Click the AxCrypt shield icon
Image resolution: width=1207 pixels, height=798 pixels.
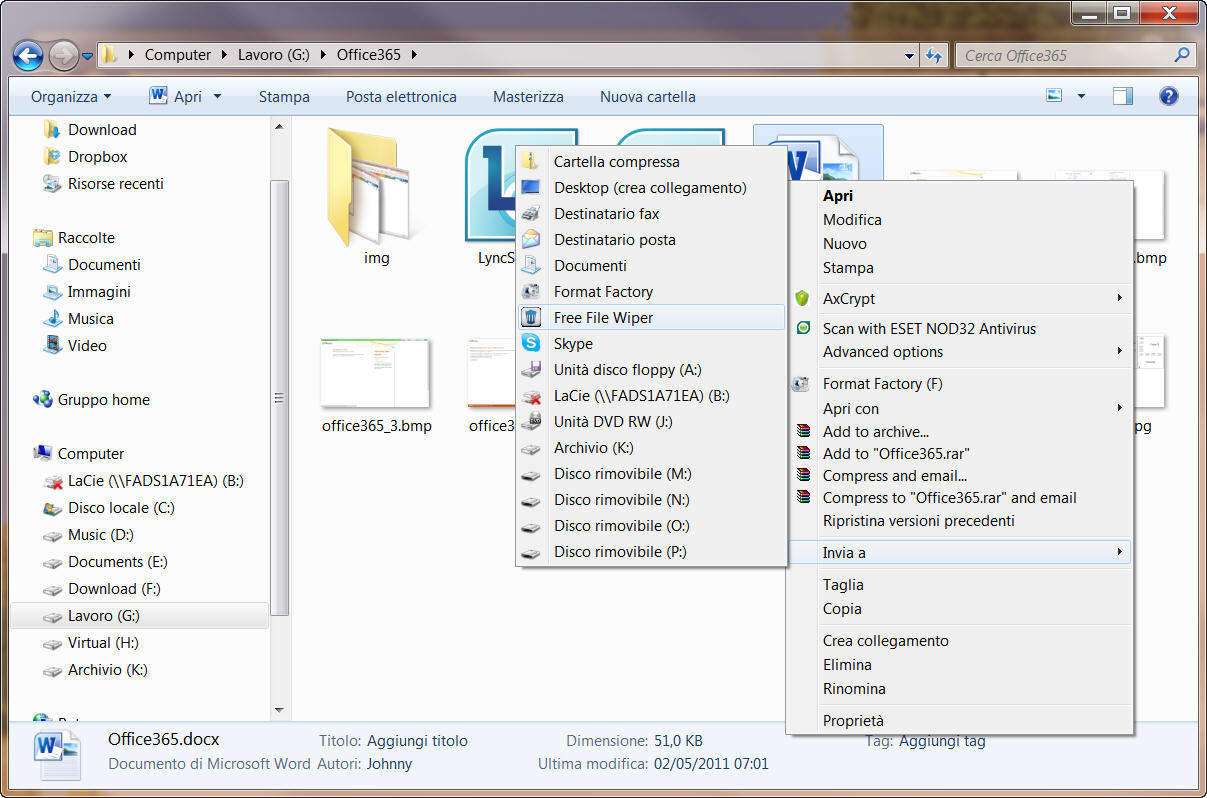point(802,298)
